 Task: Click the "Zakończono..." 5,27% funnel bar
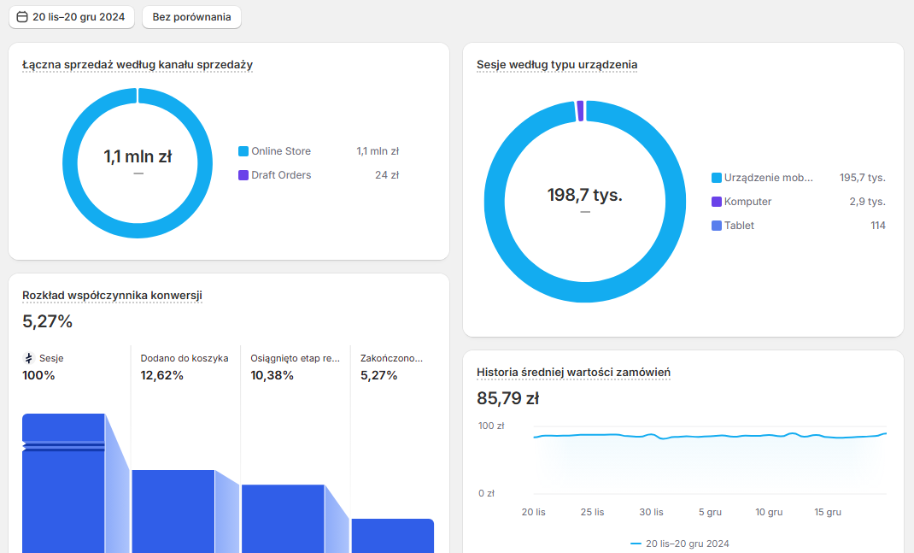tap(392, 535)
